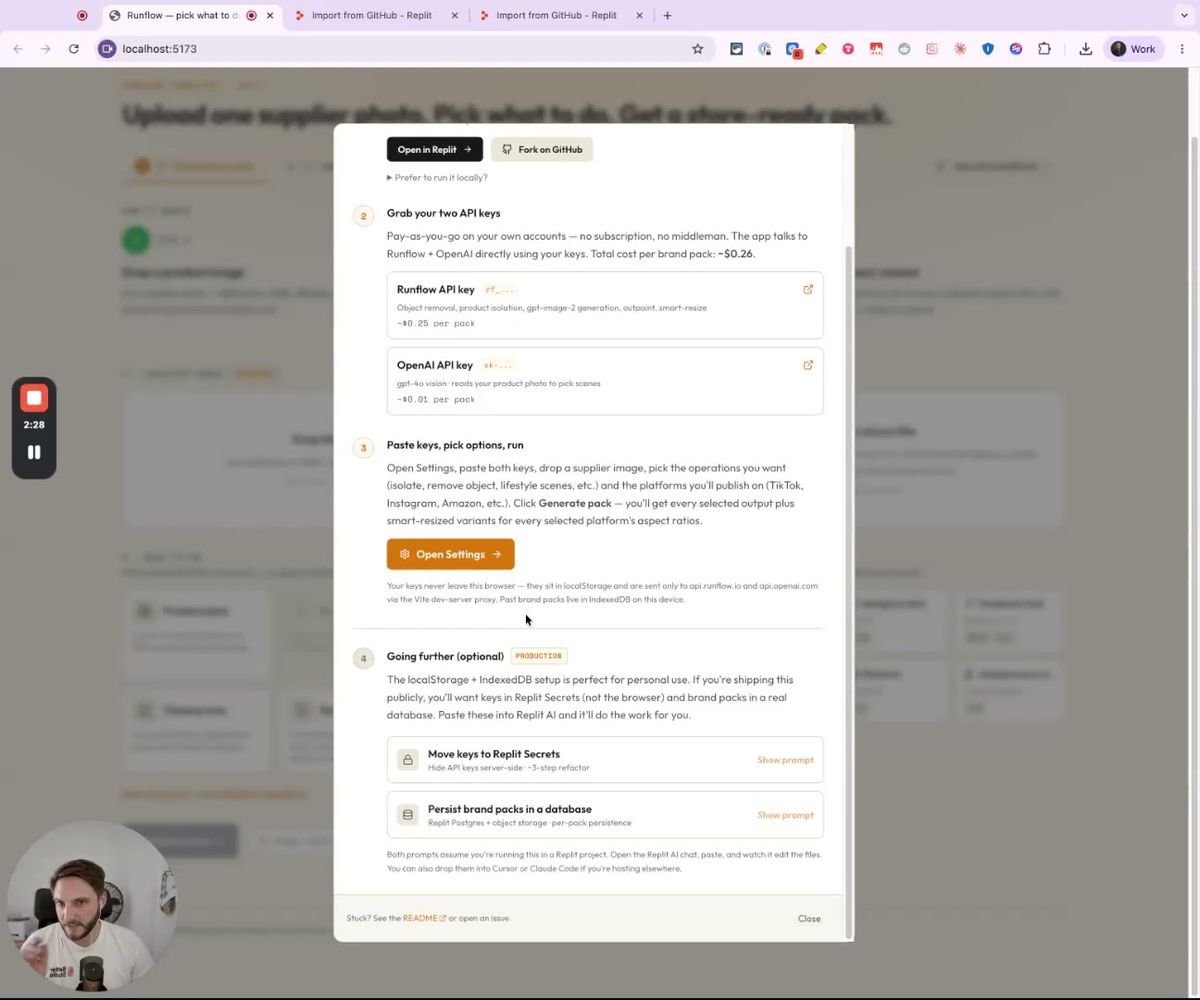Image resolution: width=1200 pixels, height=1000 pixels.
Task: Click the yellow highlighter extension icon
Action: point(821,49)
